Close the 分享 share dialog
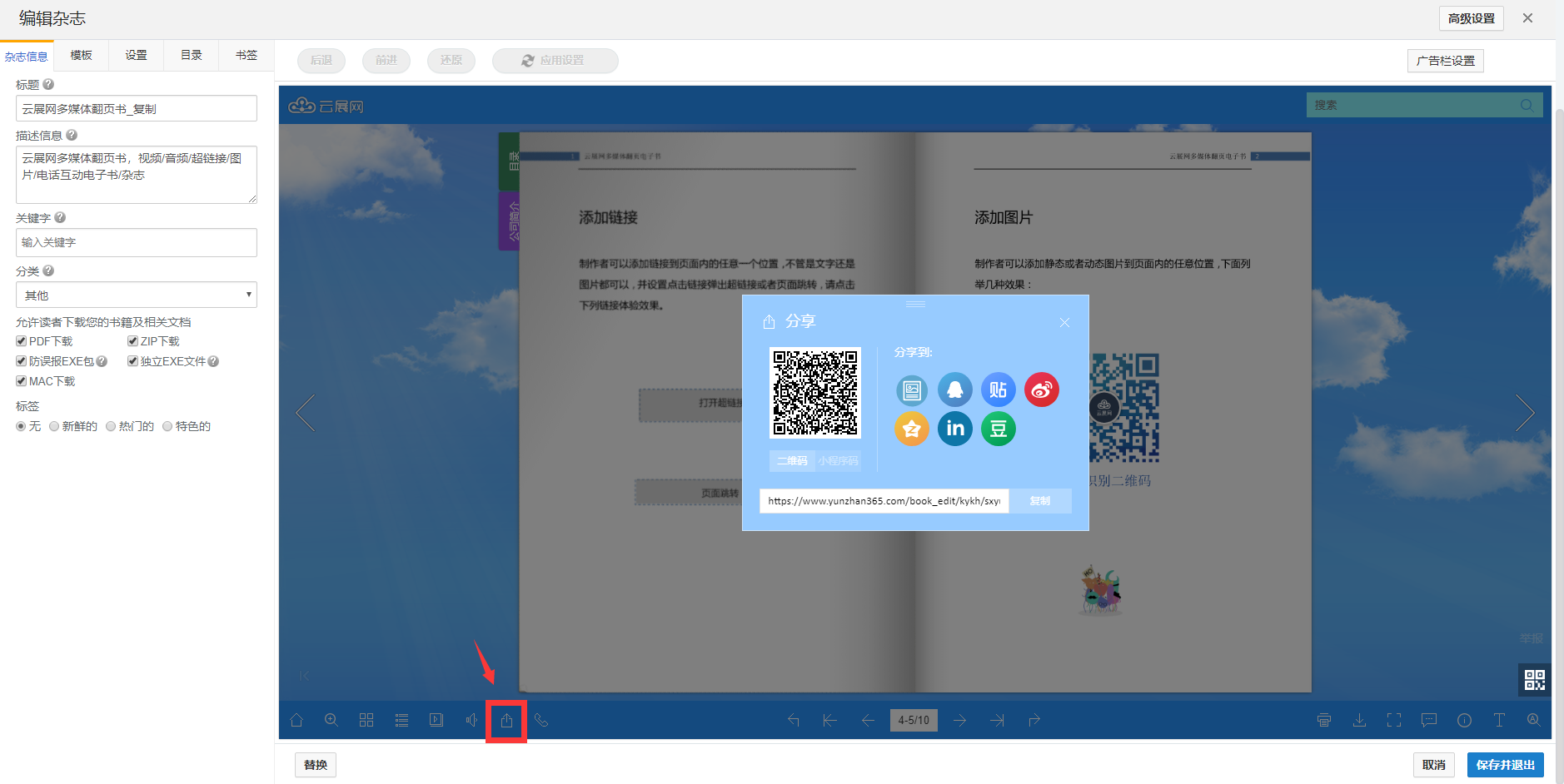Viewport: 1564px width, 784px height. click(1064, 323)
